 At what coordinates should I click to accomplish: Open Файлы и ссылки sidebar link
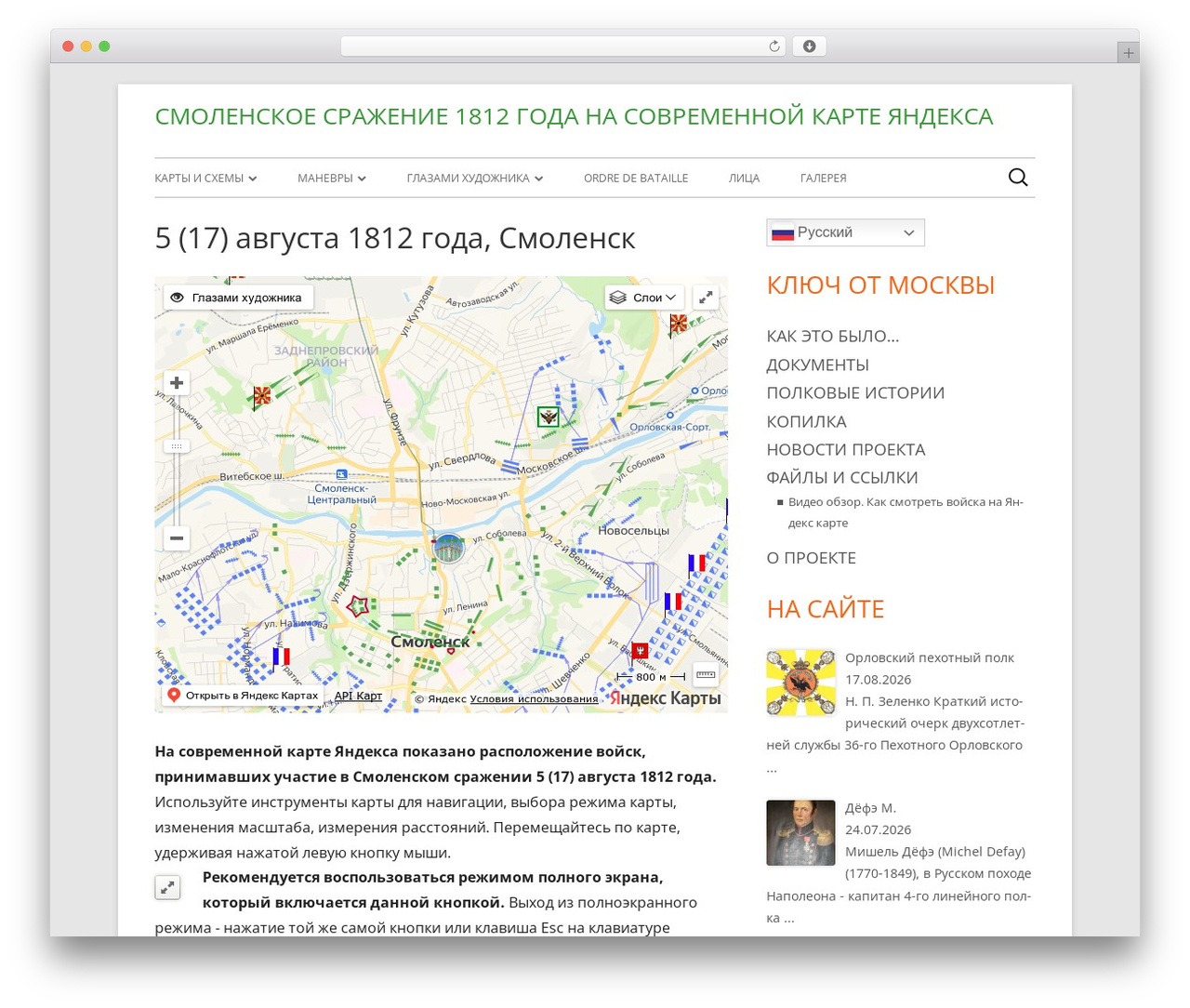[842, 478]
